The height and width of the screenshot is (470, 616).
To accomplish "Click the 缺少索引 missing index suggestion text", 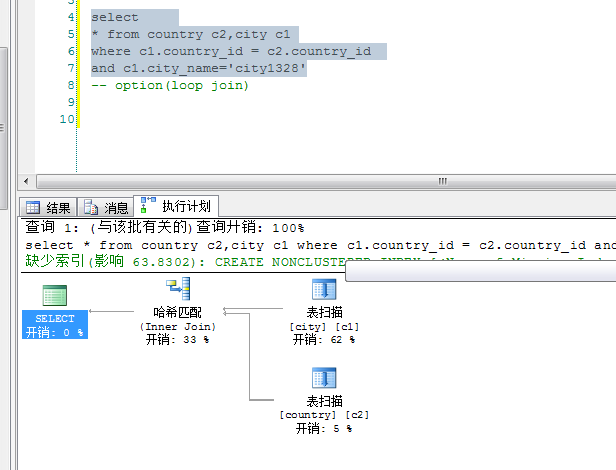I will (185, 262).
